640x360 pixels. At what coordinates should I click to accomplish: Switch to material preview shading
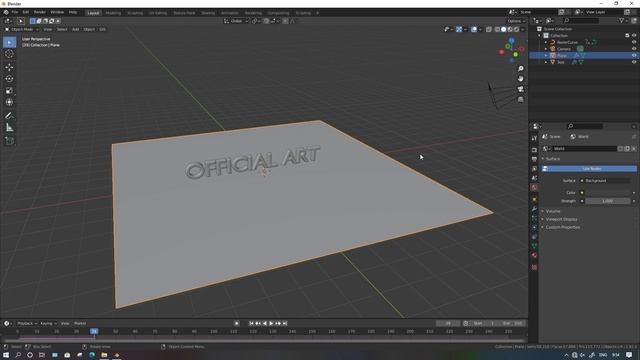(x=510, y=29)
